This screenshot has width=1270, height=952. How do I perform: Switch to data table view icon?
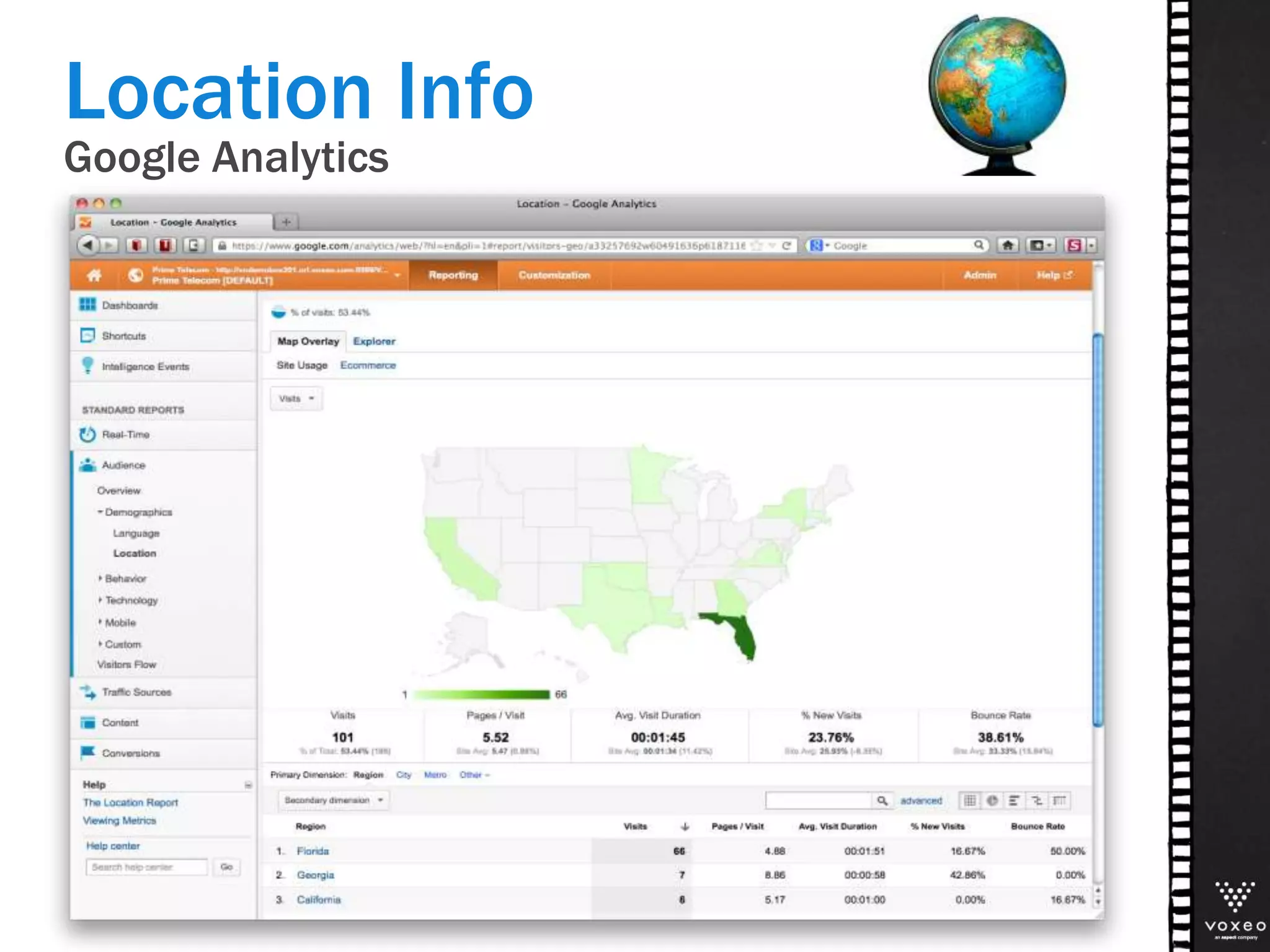(x=970, y=801)
